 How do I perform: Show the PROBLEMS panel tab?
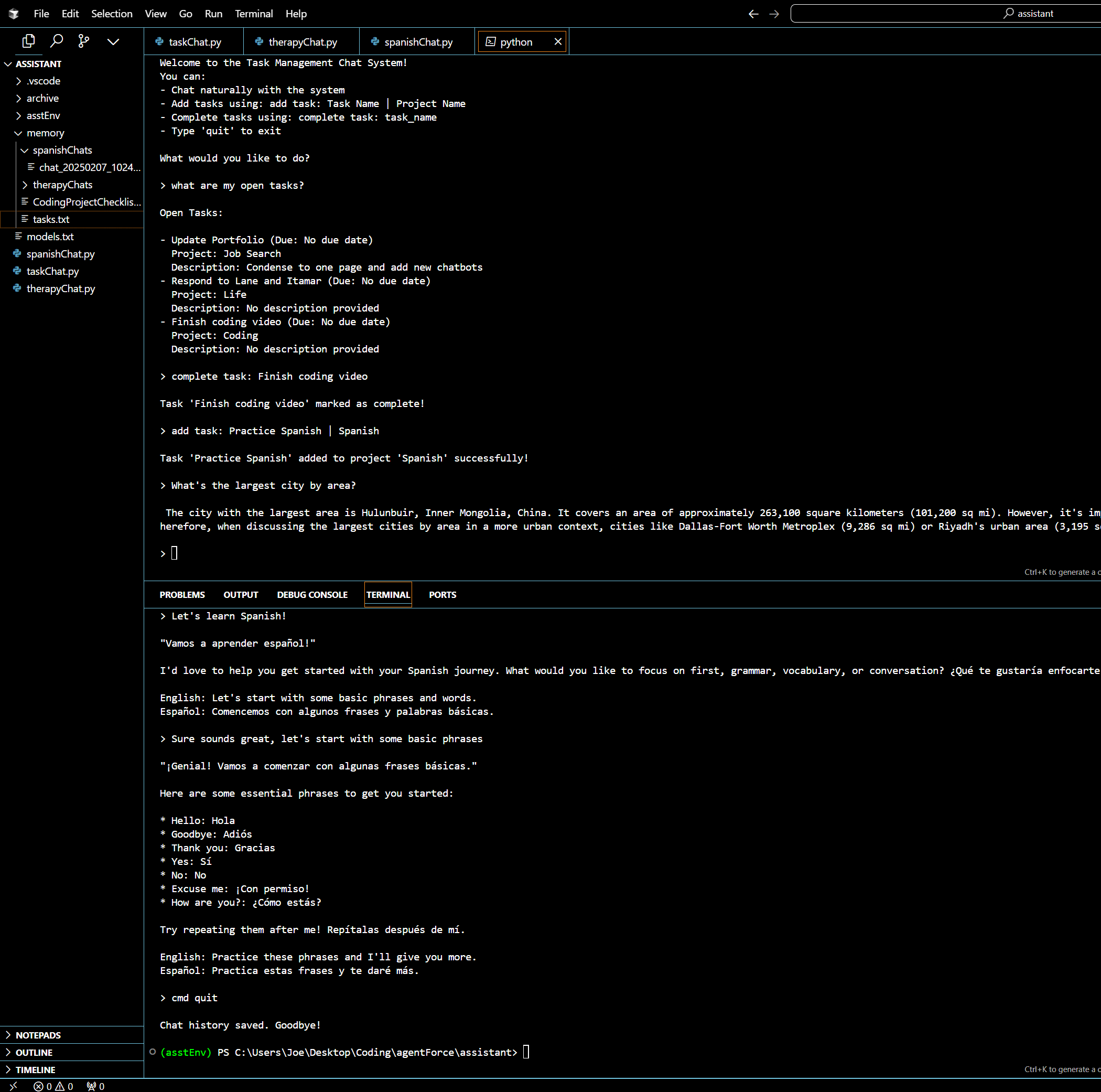point(182,595)
